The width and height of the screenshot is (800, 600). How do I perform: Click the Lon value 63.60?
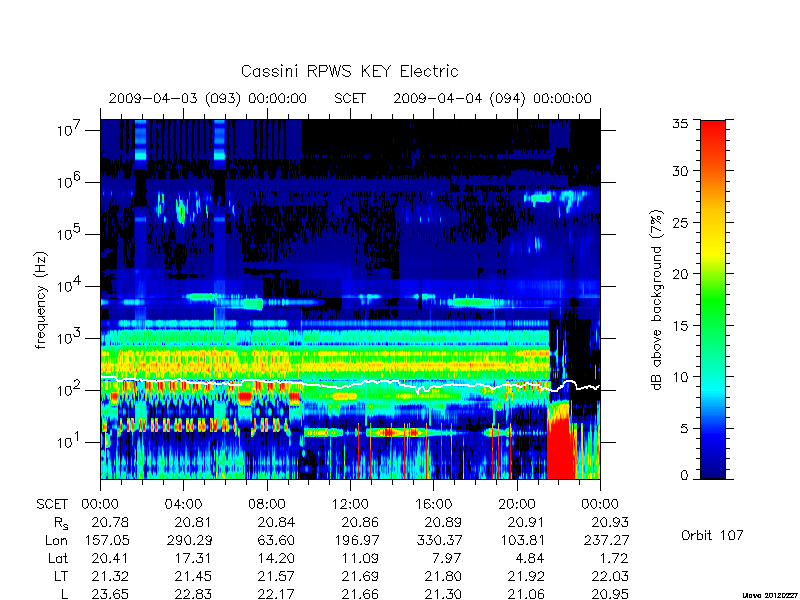[276, 540]
